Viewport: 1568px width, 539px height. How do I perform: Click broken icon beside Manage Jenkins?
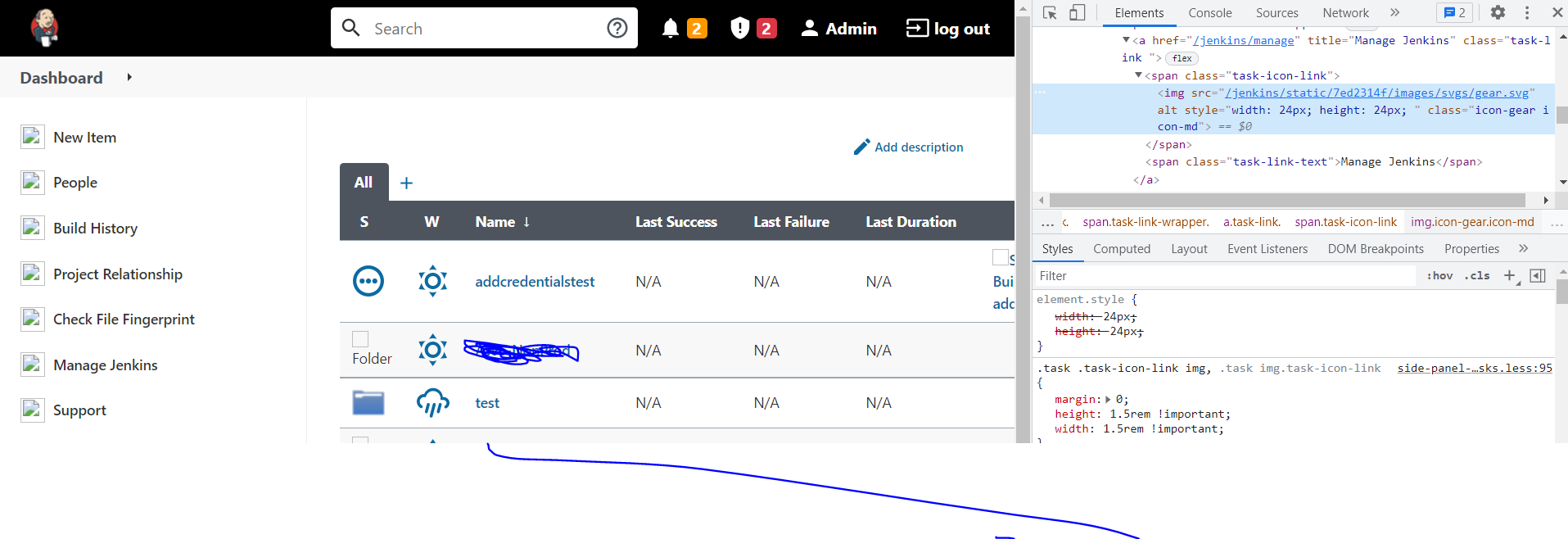[x=32, y=365]
